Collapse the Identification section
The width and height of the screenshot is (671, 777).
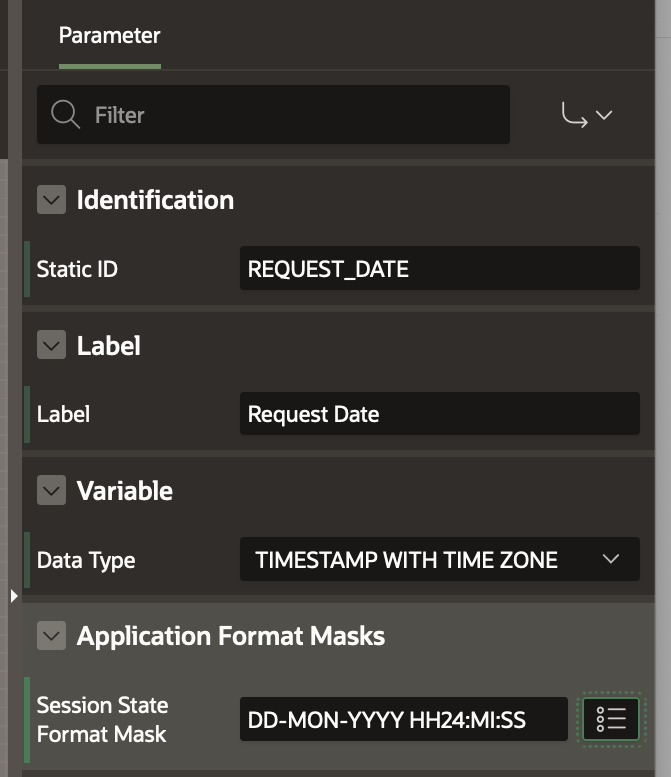(51, 200)
